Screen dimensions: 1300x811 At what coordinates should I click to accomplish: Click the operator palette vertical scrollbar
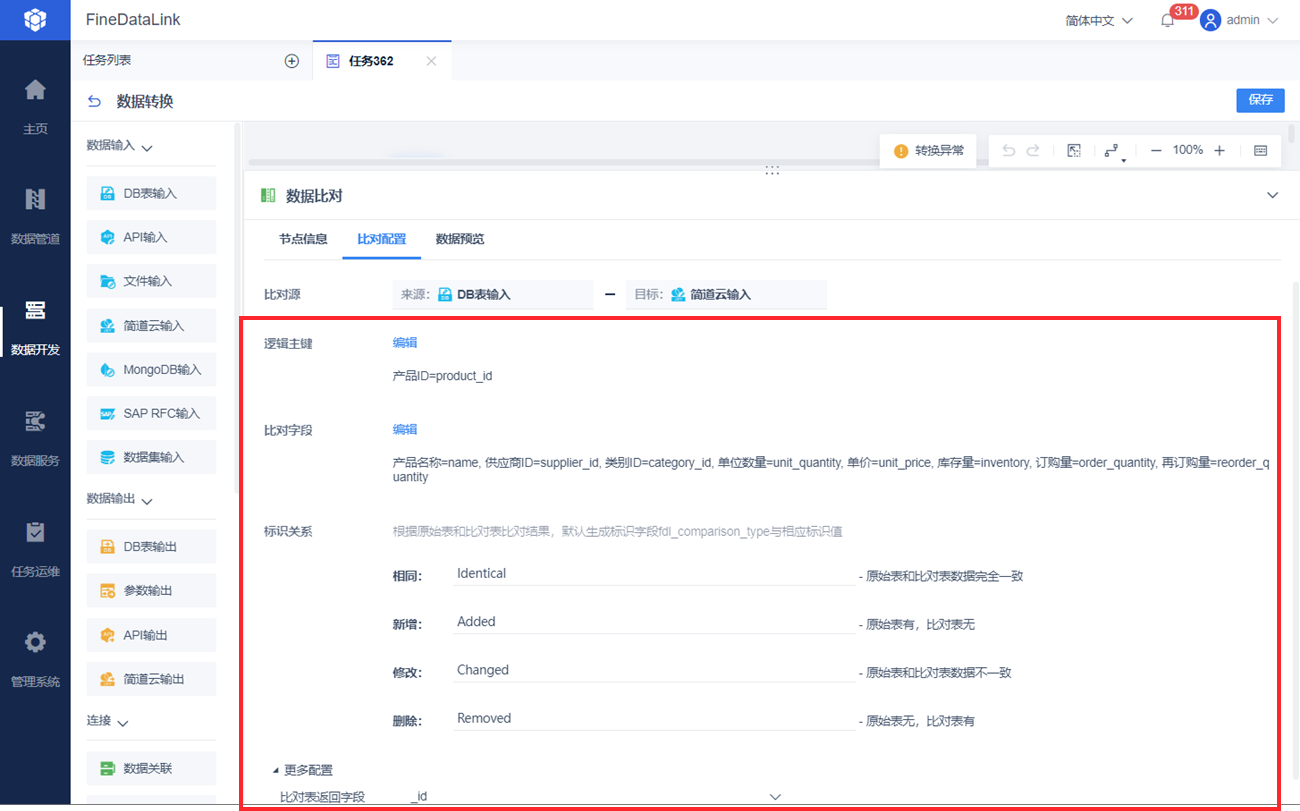(x=236, y=308)
